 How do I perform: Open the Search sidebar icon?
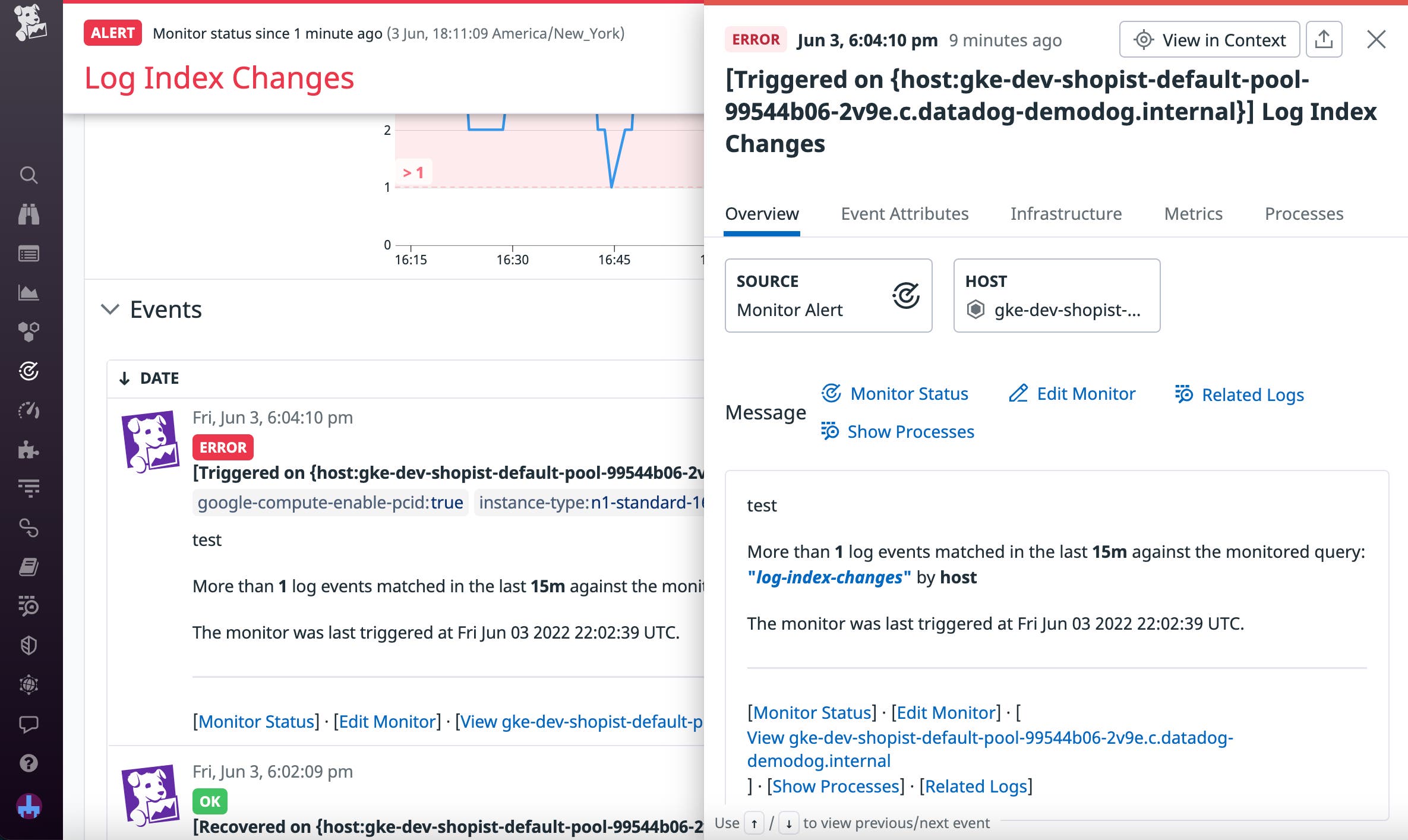pyautogui.click(x=28, y=175)
